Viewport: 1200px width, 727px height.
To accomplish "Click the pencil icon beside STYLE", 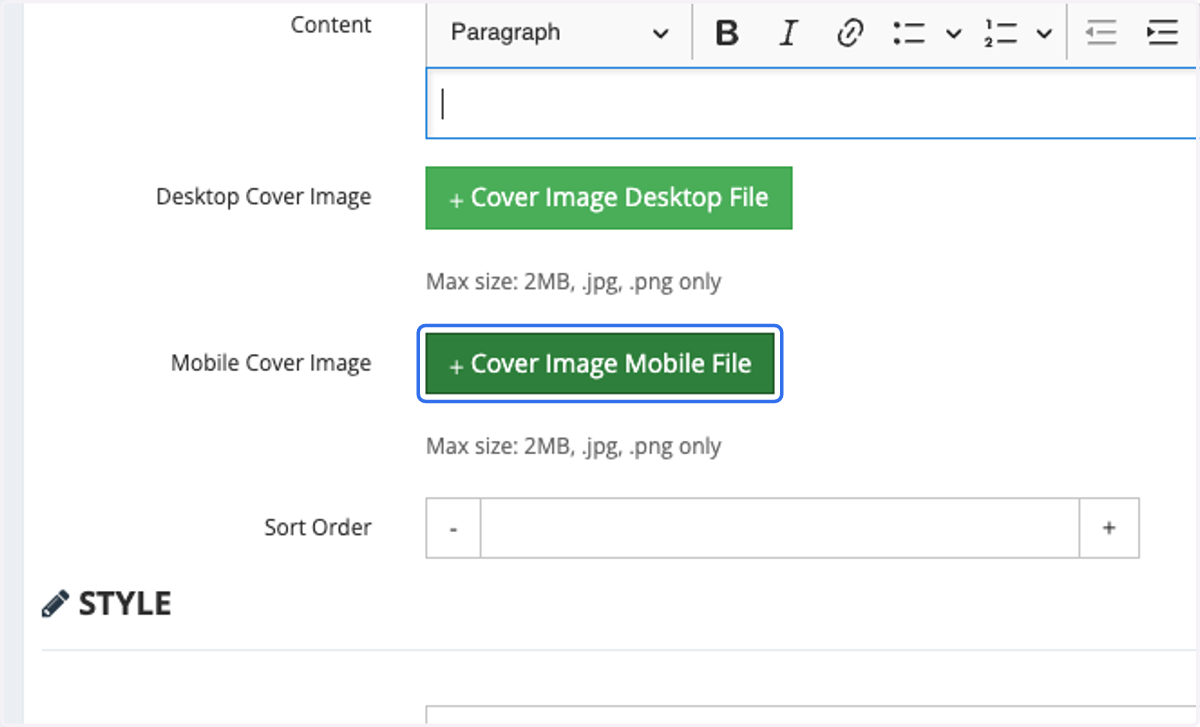I will pos(55,604).
